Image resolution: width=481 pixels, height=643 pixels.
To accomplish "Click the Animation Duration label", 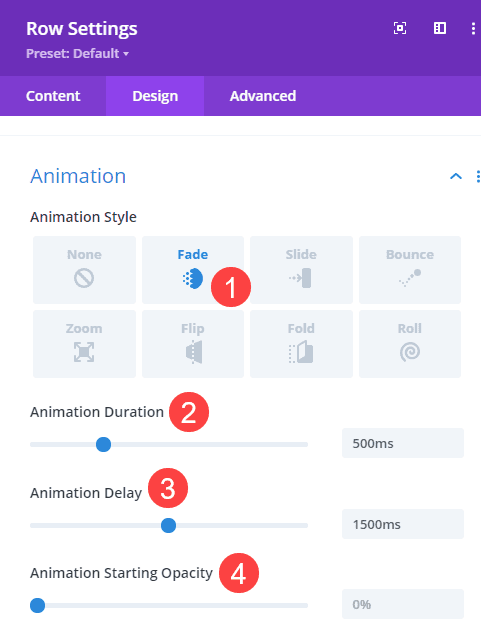I will point(97,412).
